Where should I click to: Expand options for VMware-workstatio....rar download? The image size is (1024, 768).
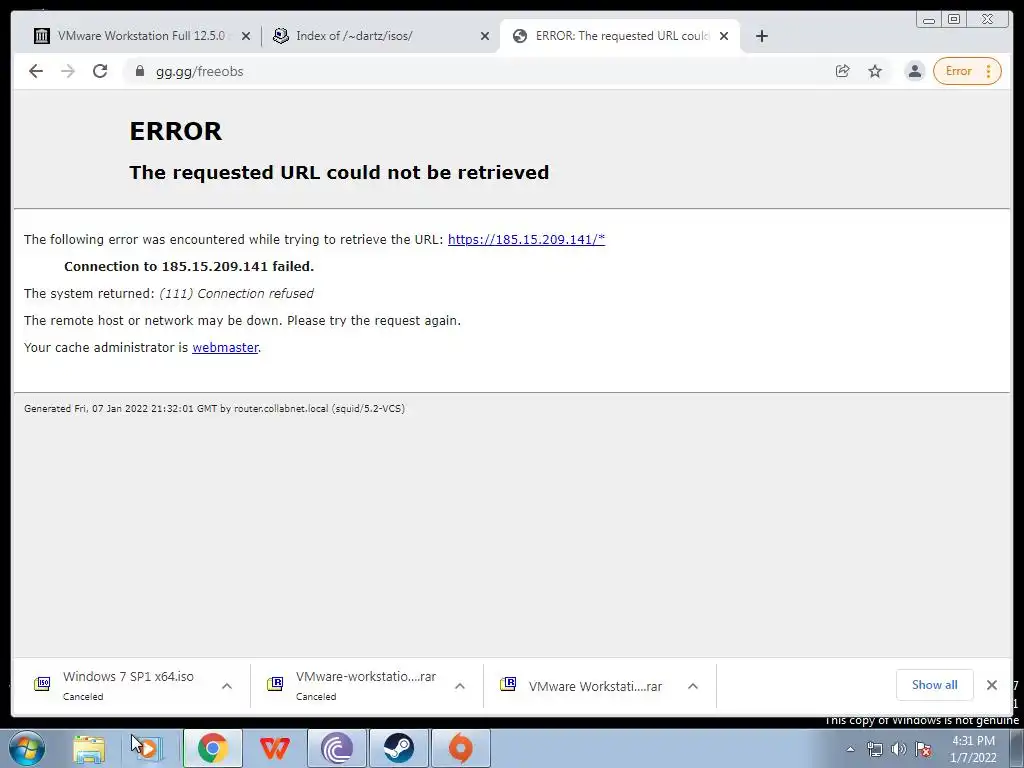click(x=460, y=686)
